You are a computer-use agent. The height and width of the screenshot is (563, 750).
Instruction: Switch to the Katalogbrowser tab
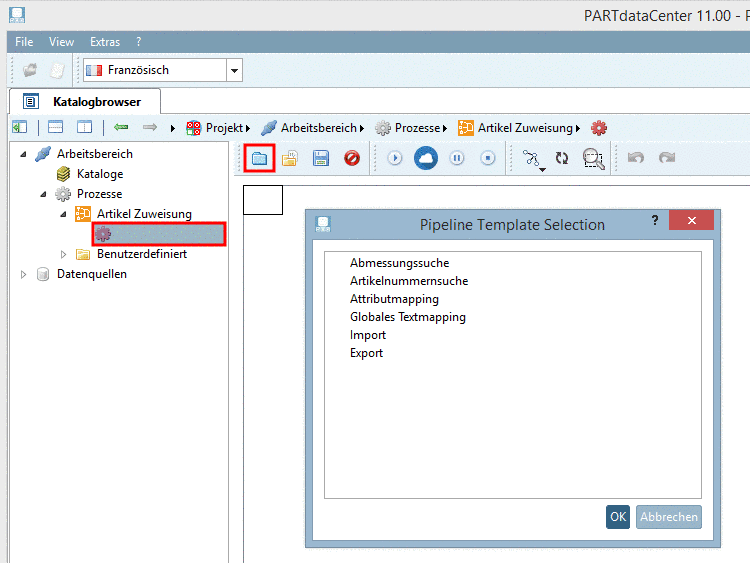[85, 101]
